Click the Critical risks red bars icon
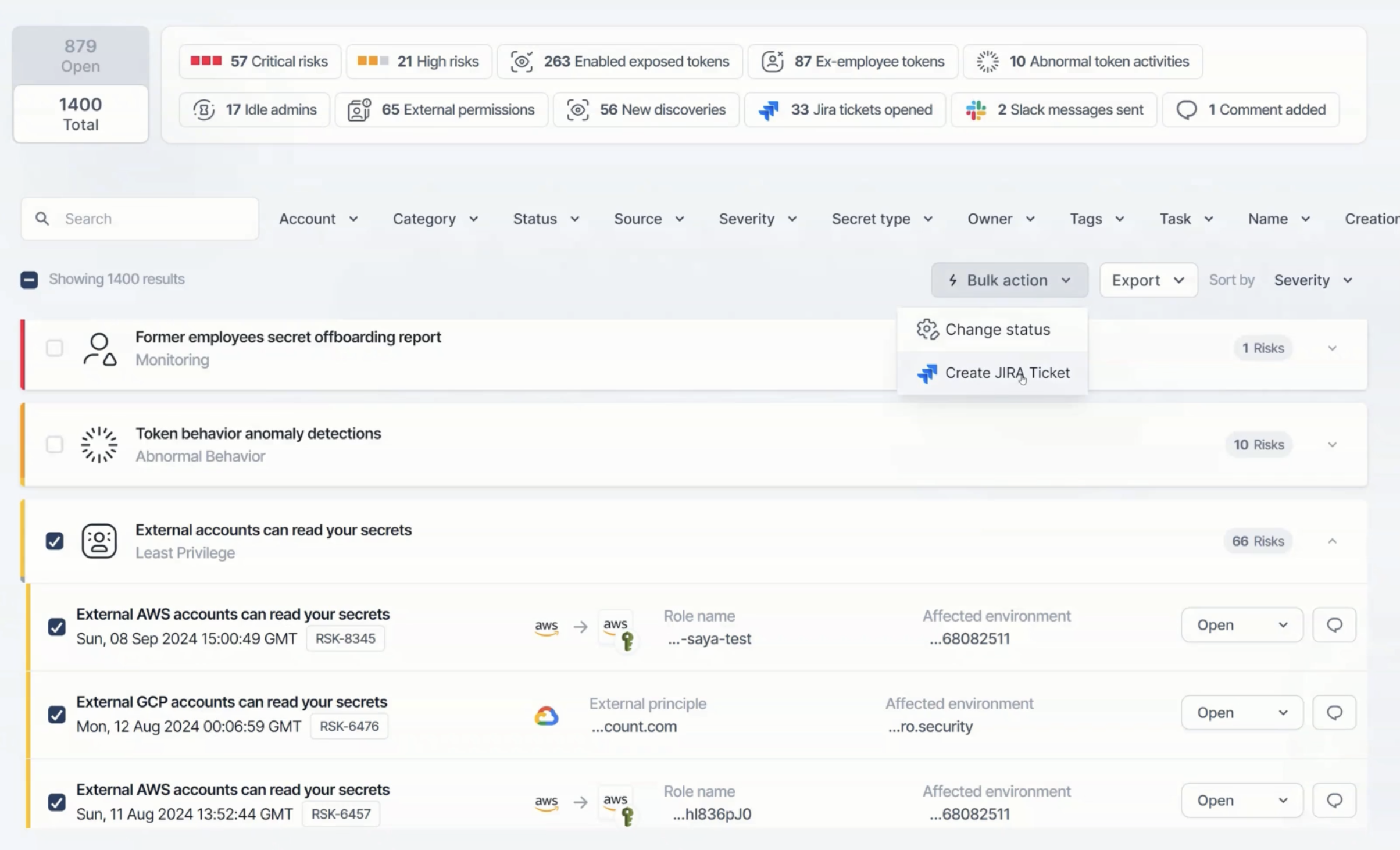Viewport: 1400px width, 850px height. 206,61
